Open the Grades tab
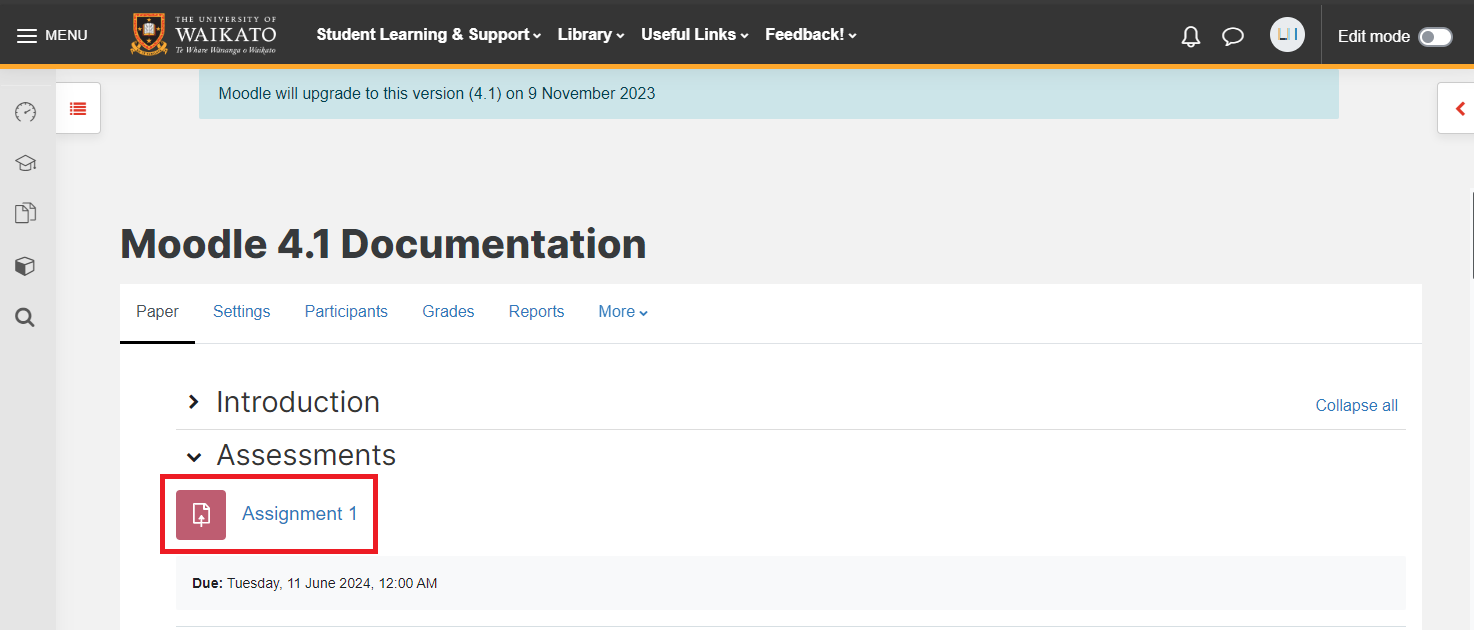 coord(448,312)
